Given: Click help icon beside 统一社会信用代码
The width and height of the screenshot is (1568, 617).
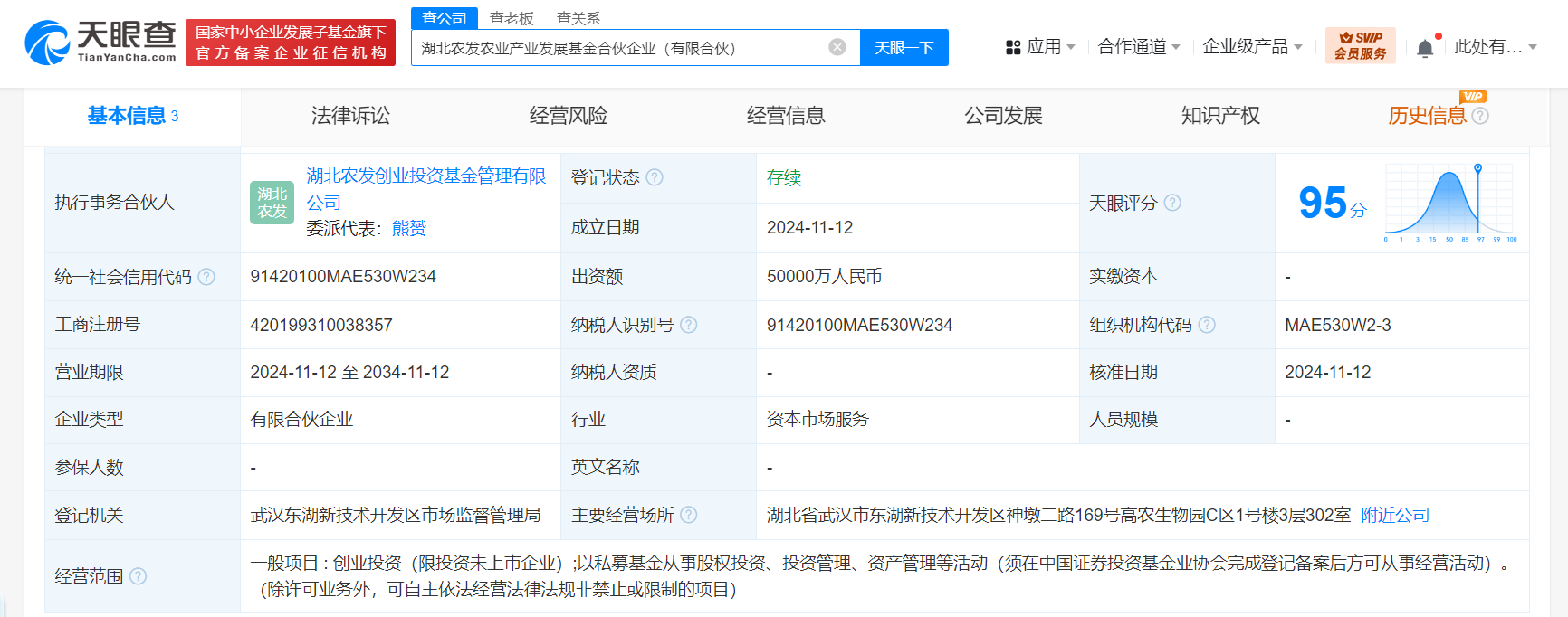Looking at the screenshot, I should (206, 277).
